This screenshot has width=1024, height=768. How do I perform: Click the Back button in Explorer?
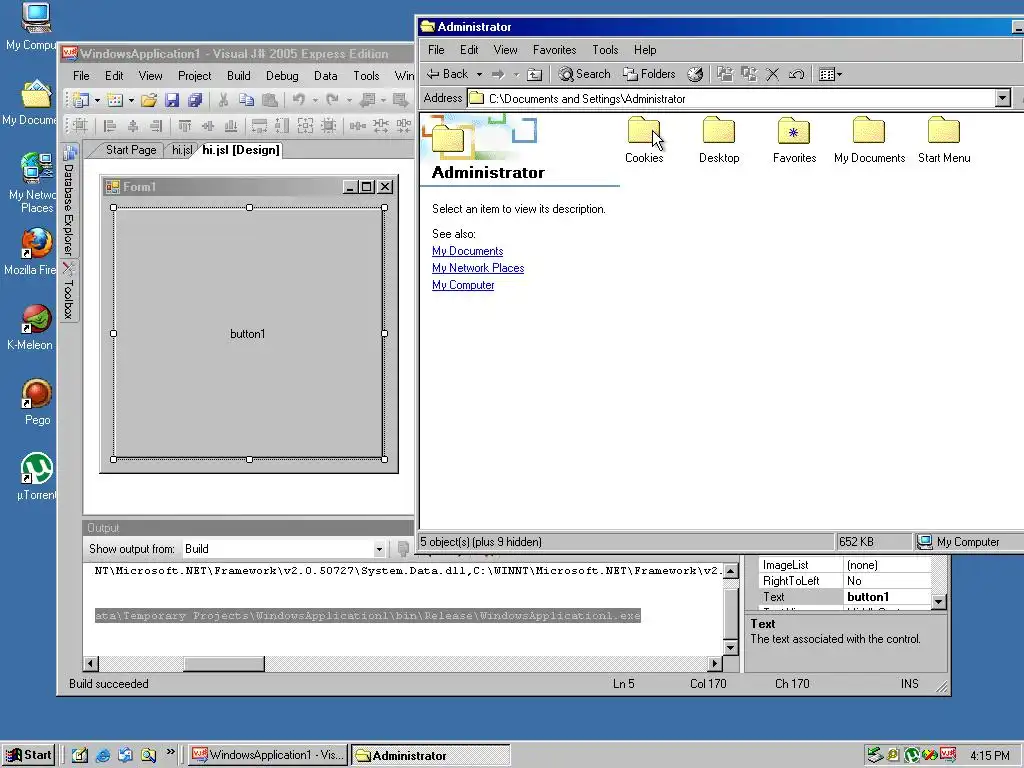pos(448,74)
